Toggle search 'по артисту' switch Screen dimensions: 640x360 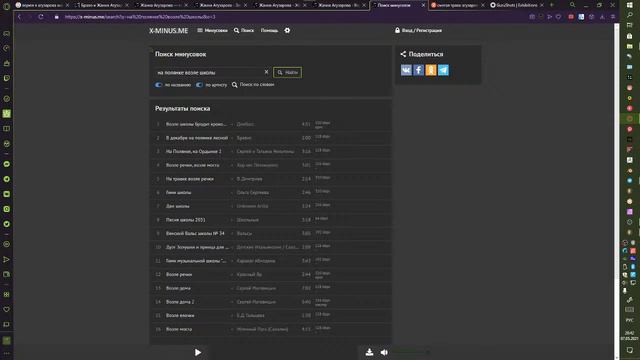[199, 85]
